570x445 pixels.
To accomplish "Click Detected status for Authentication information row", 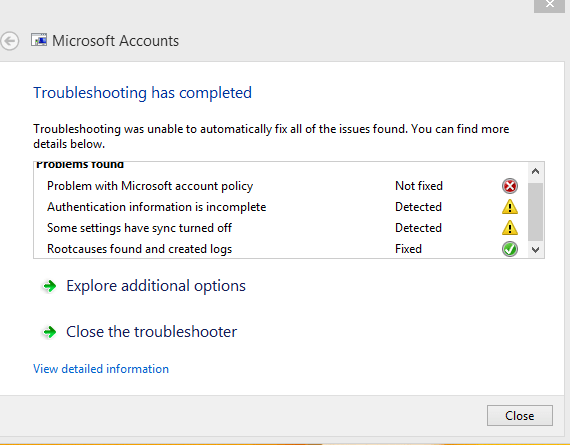I will point(418,207).
